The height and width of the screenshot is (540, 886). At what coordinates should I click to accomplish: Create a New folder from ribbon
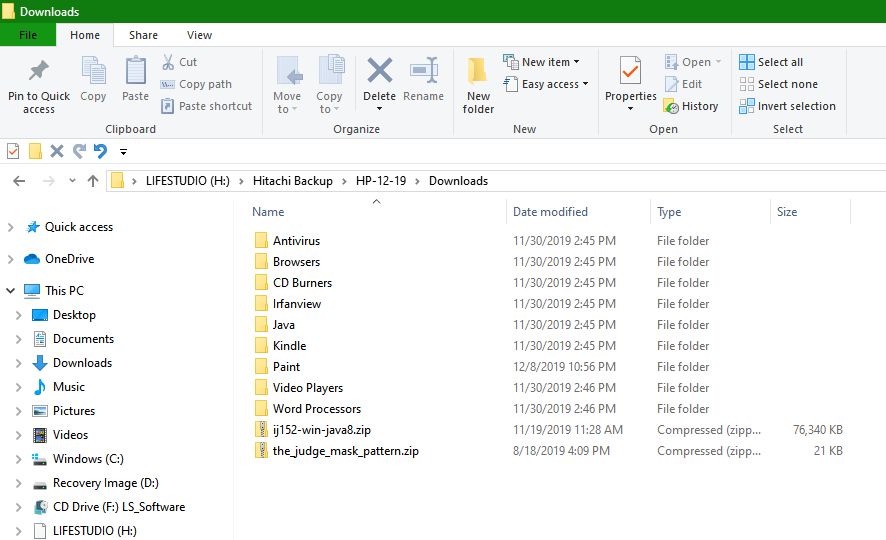[478, 85]
